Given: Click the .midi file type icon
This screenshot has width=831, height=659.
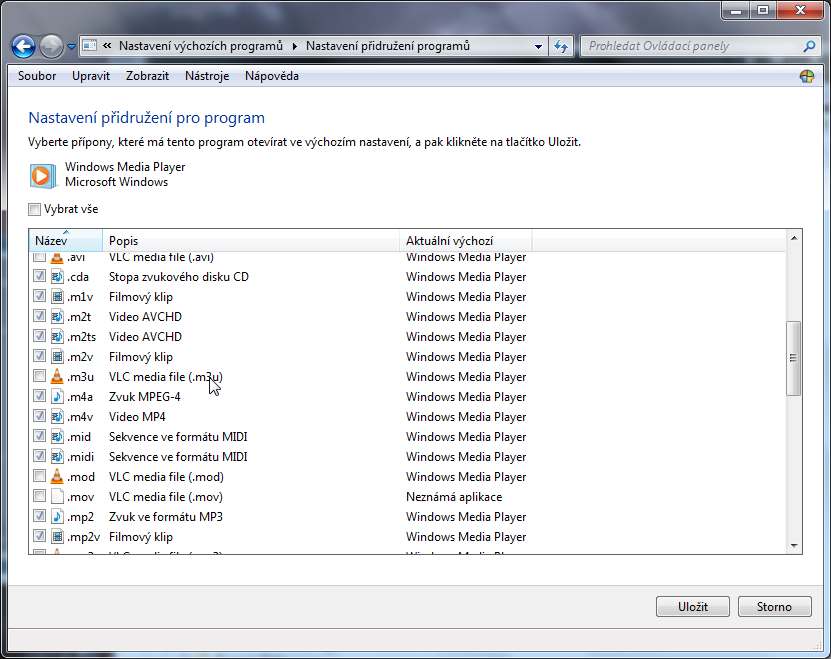Looking at the screenshot, I should 57,456.
